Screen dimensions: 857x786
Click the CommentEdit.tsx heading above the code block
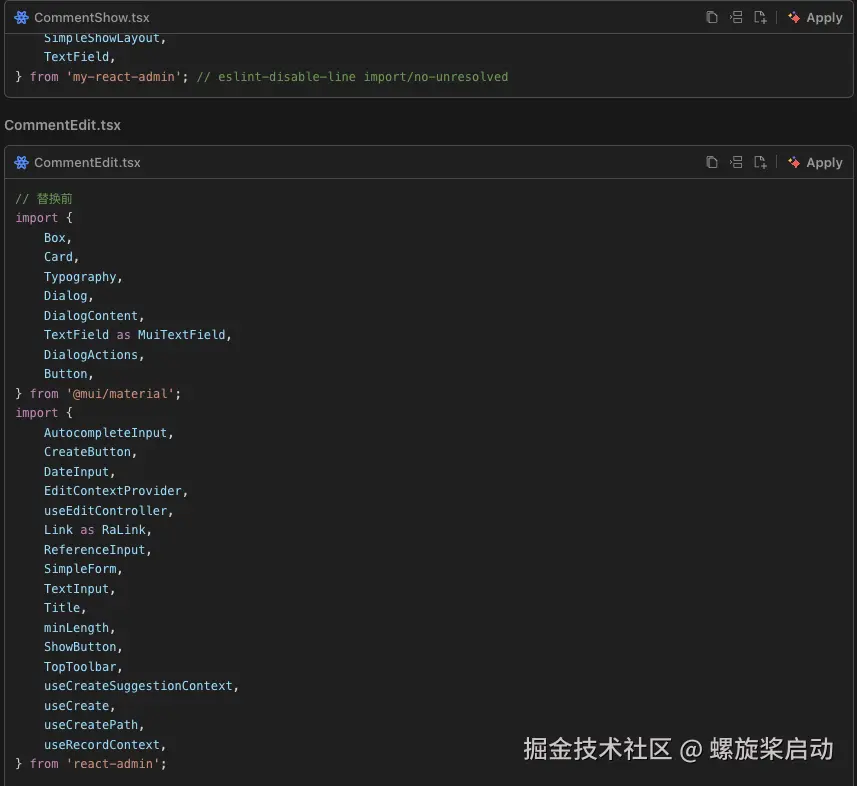coord(62,125)
